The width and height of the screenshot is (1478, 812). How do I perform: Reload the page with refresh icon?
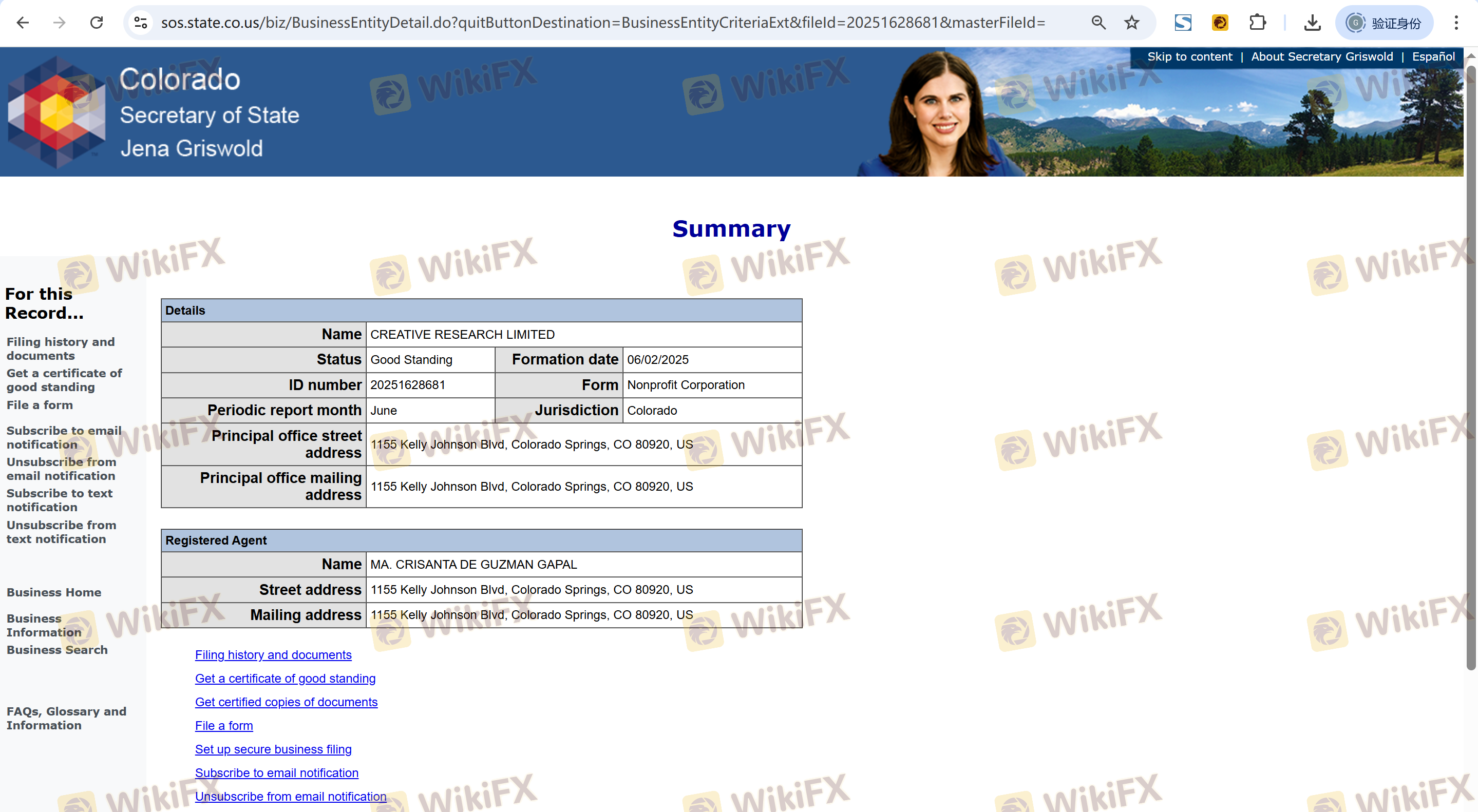coord(97,23)
